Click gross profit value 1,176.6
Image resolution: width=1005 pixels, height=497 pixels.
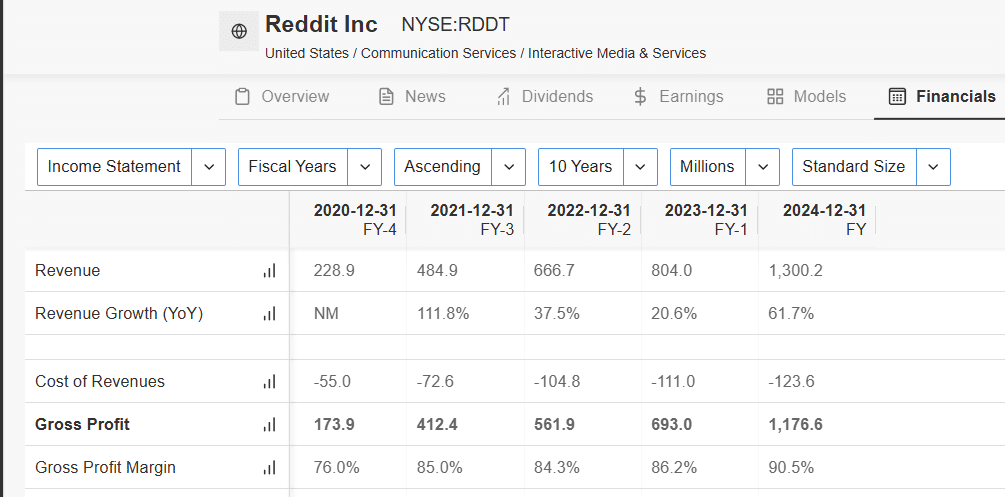click(x=795, y=425)
